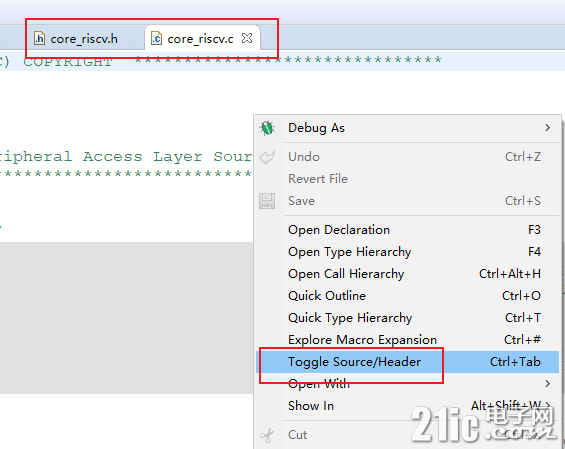Viewport: 565px width, 449px height.
Task: Close the core_riscv.c editor tab
Action: [x=247, y=38]
